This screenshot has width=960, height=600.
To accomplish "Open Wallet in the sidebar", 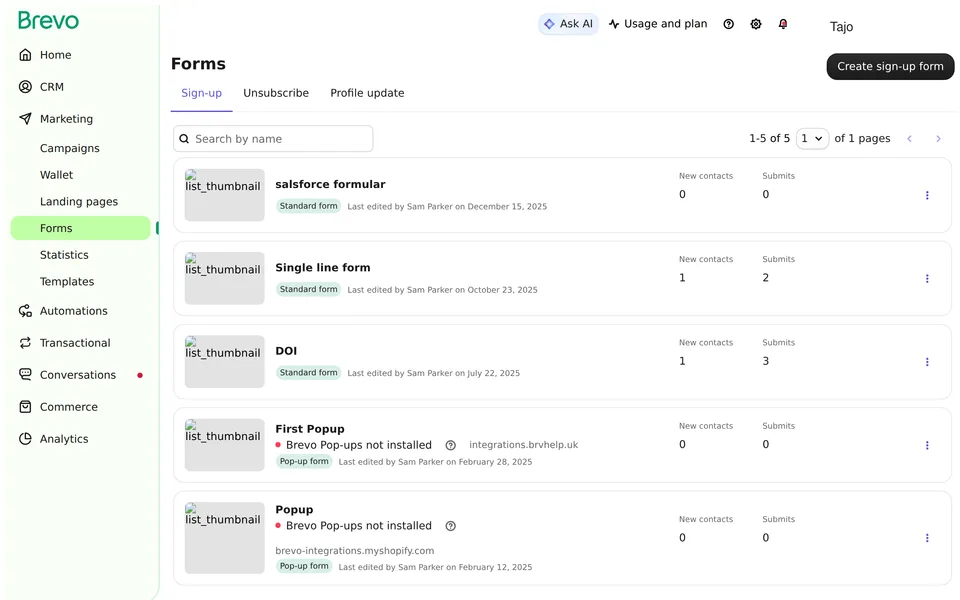I will (56, 175).
